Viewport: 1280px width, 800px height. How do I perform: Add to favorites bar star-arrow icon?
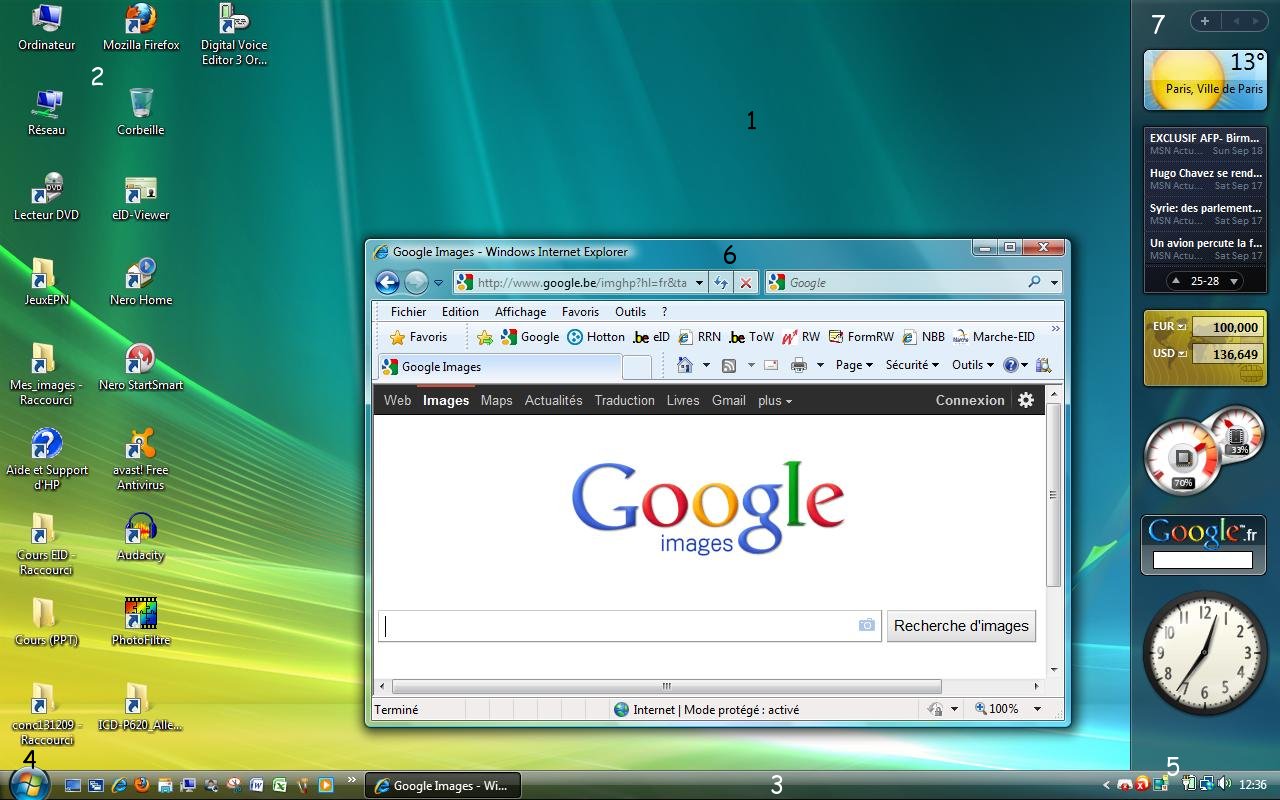point(484,337)
